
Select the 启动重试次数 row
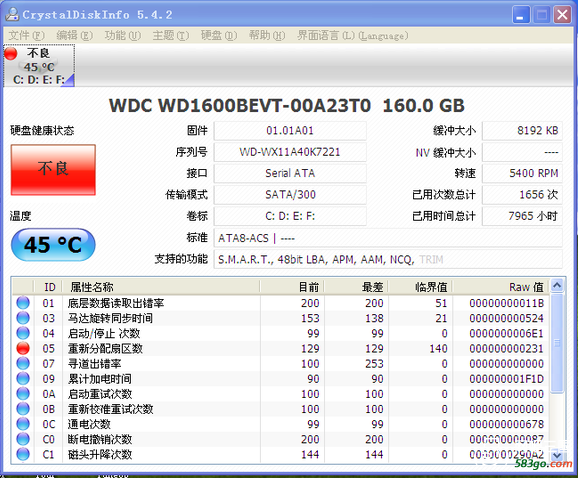point(281,393)
